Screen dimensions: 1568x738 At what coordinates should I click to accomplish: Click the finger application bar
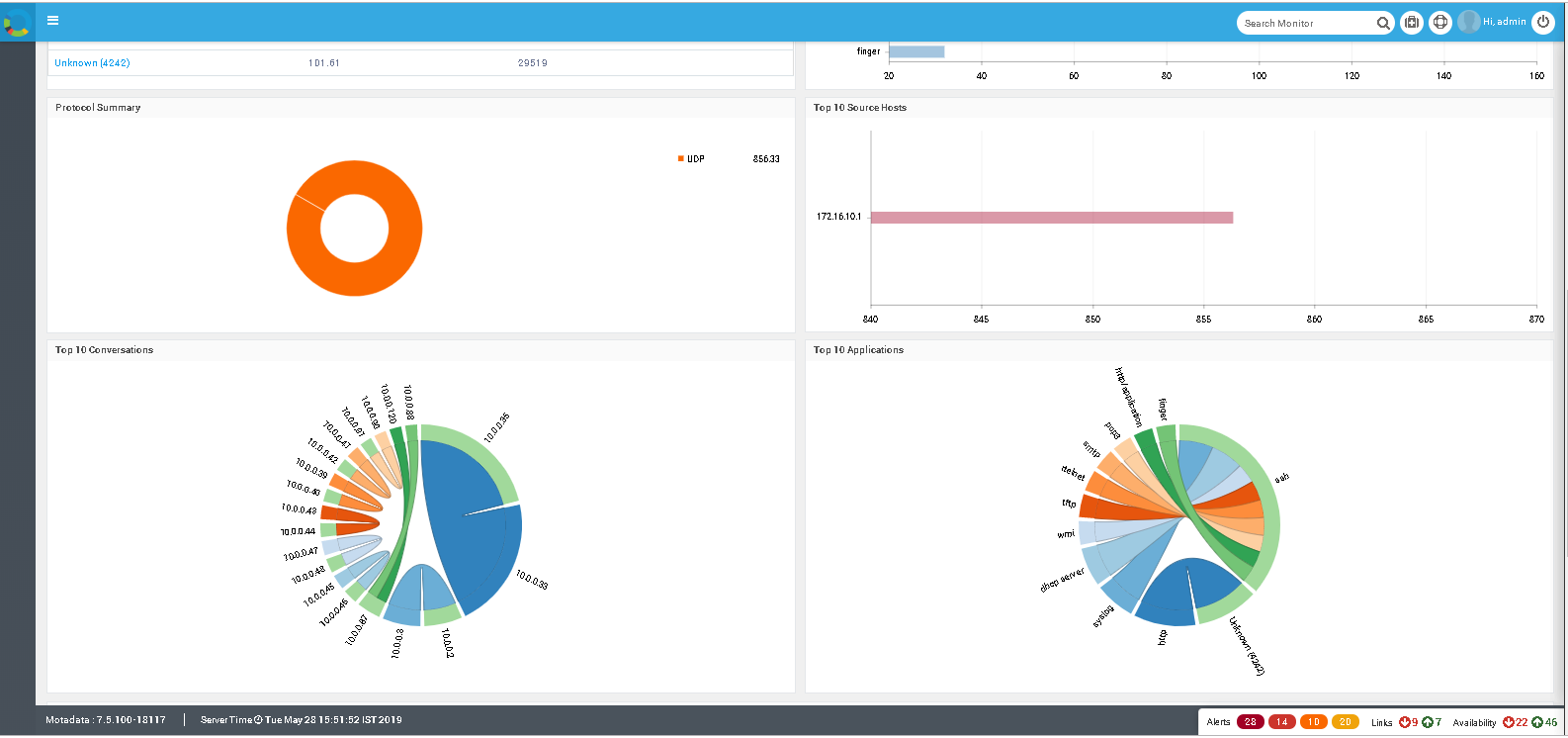tap(916, 51)
